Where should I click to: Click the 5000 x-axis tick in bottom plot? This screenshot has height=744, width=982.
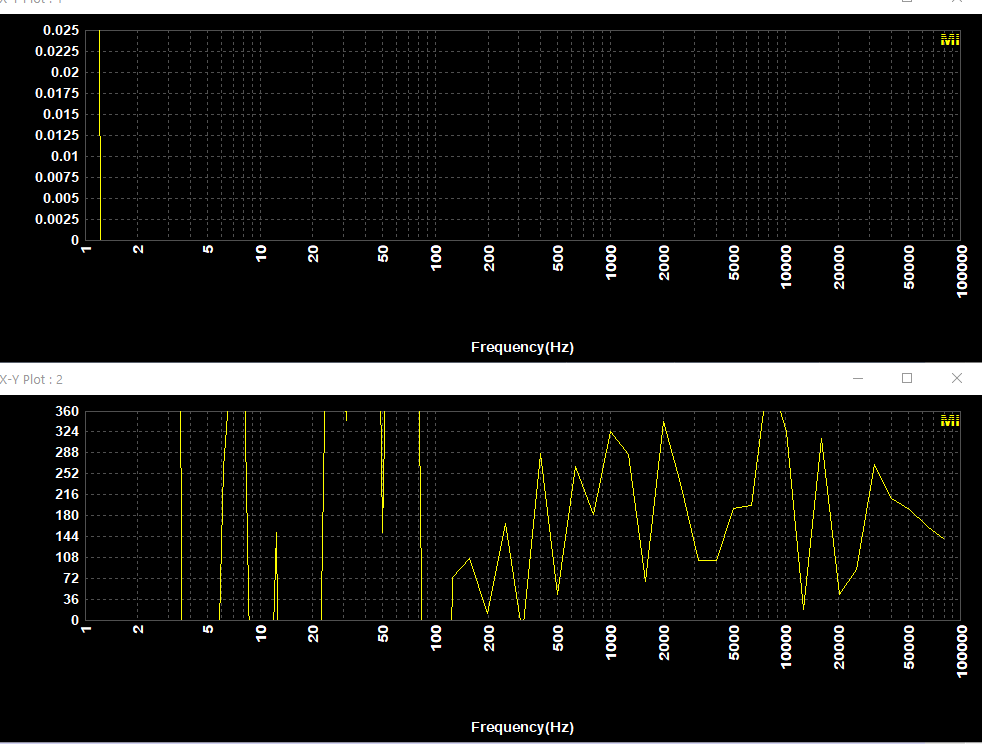[734, 643]
